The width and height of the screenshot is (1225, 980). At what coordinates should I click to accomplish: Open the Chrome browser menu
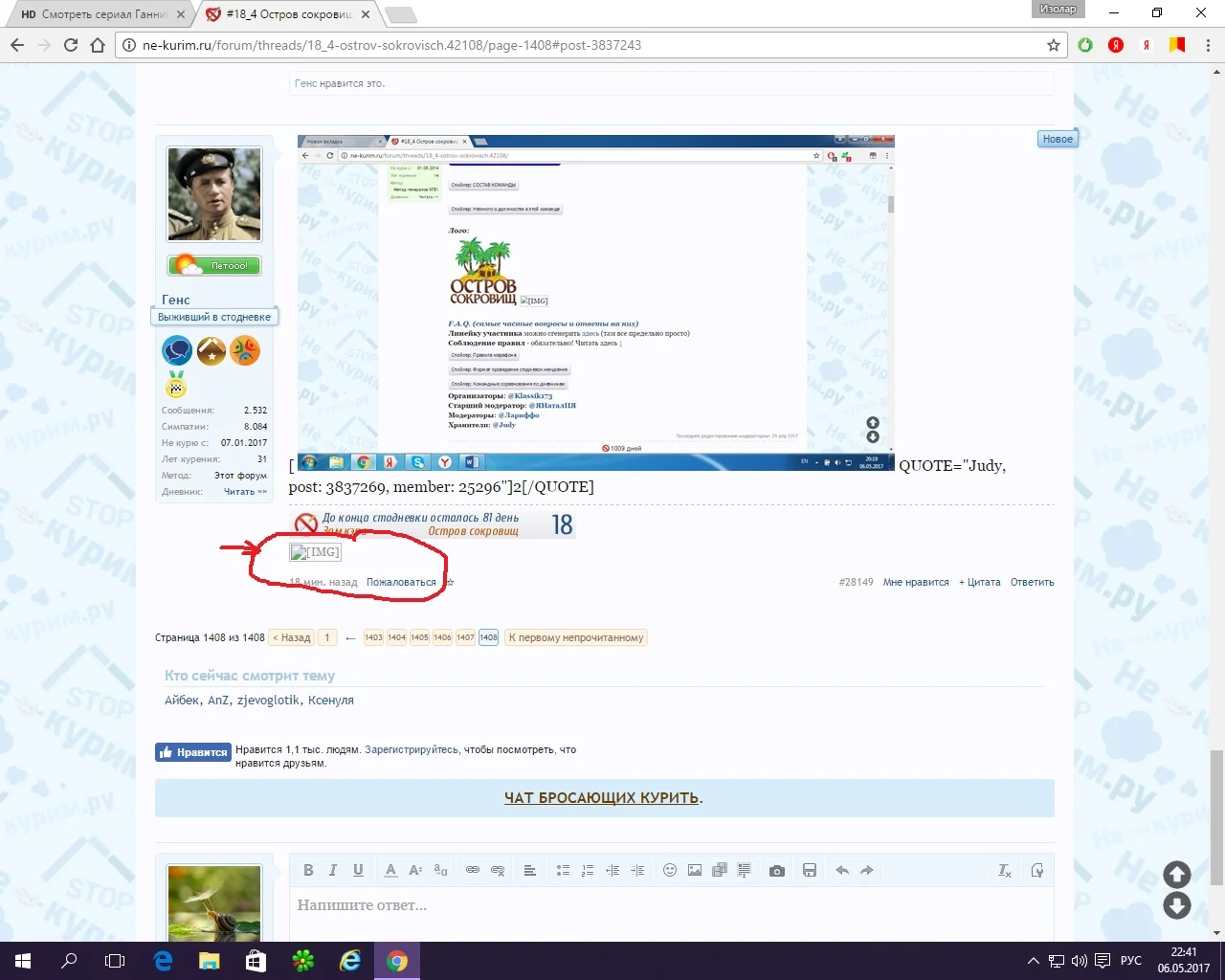(1208, 45)
